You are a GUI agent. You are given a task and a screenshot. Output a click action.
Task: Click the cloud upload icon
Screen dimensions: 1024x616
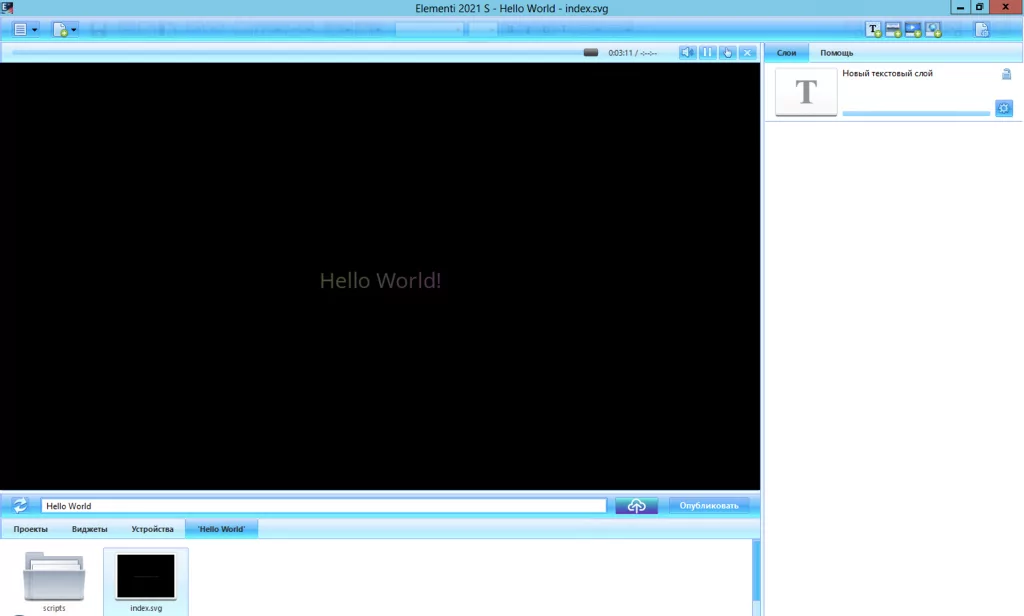point(636,506)
